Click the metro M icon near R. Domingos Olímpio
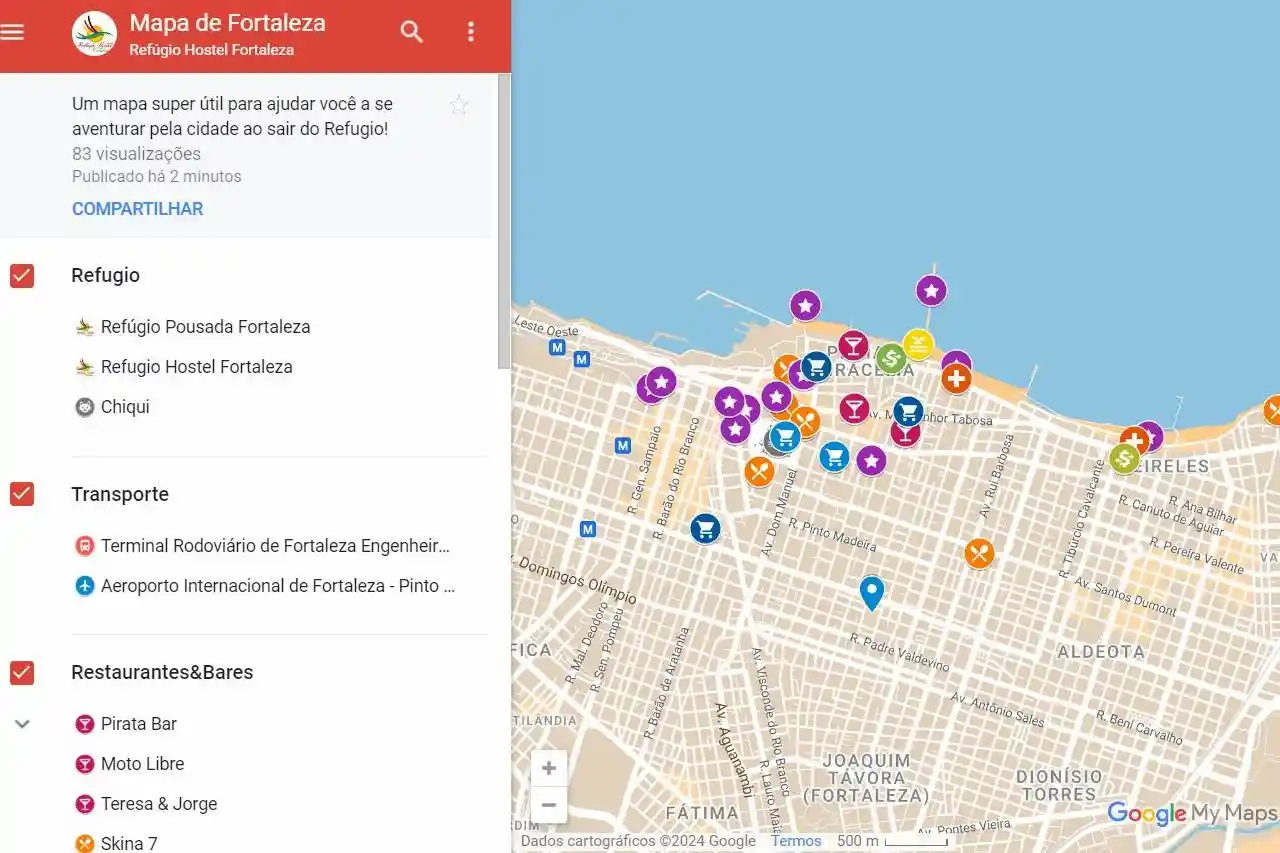 [x=588, y=529]
